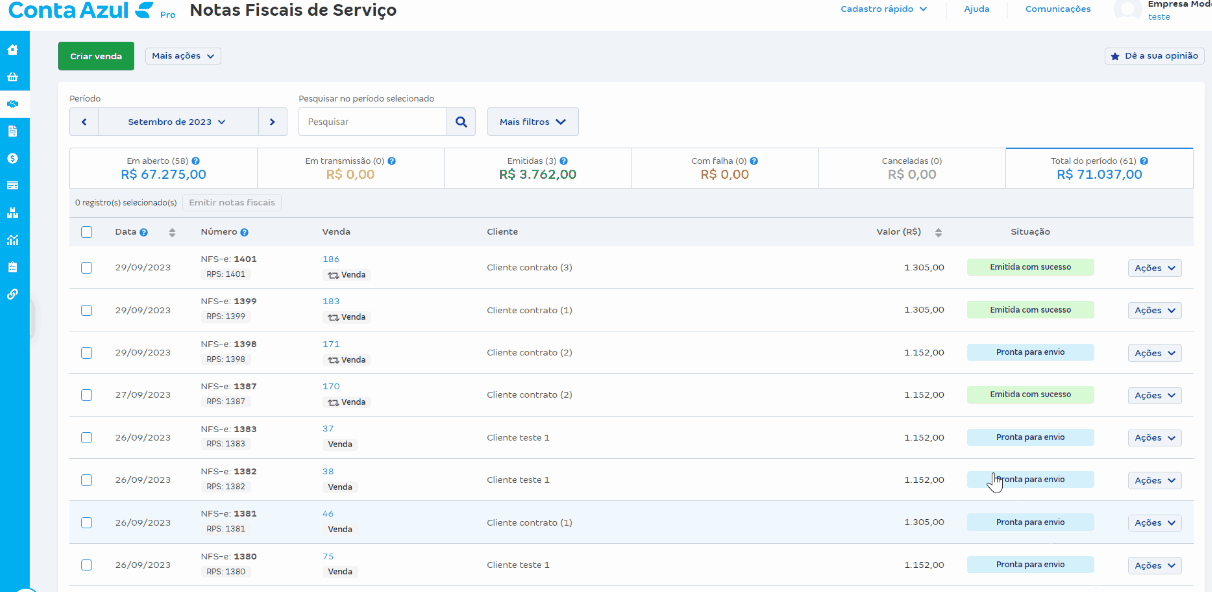
Task: Select the Emitidas (3) summary tab
Action: [537, 168]
